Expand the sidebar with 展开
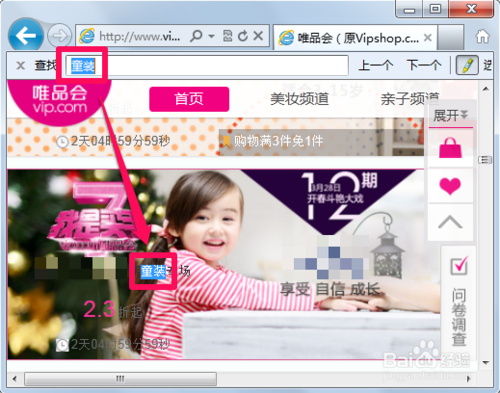The width and height of the screenshot is (500, 393). (450, 116)
